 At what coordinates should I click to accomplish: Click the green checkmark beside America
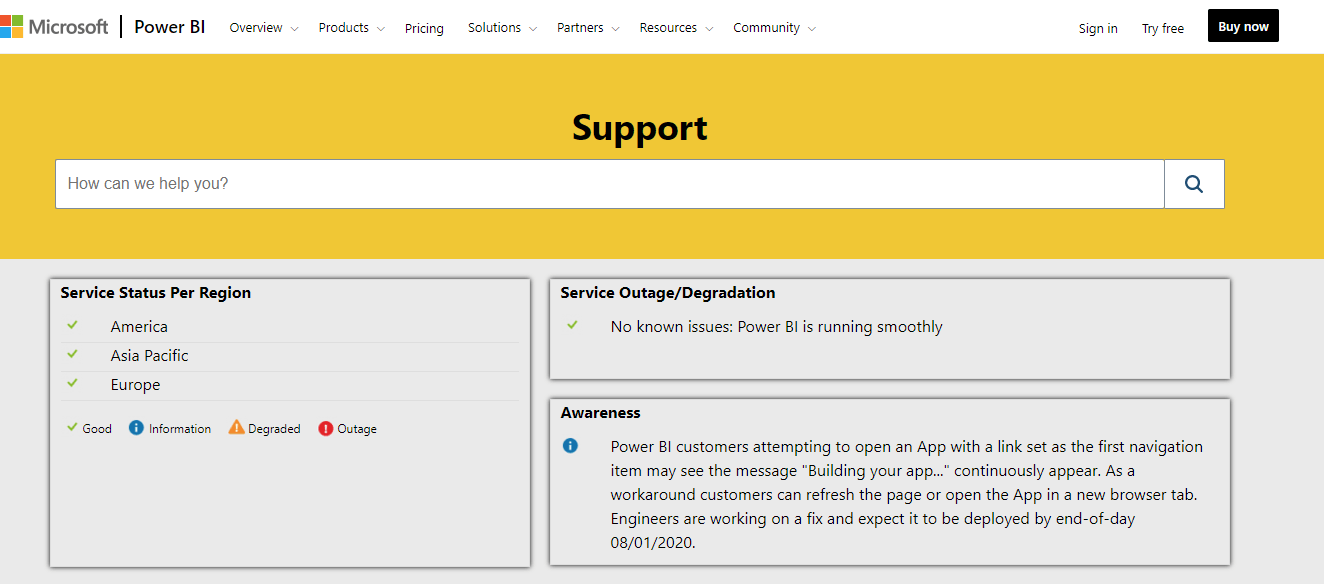pyautogui.click(x=72, y=325)
